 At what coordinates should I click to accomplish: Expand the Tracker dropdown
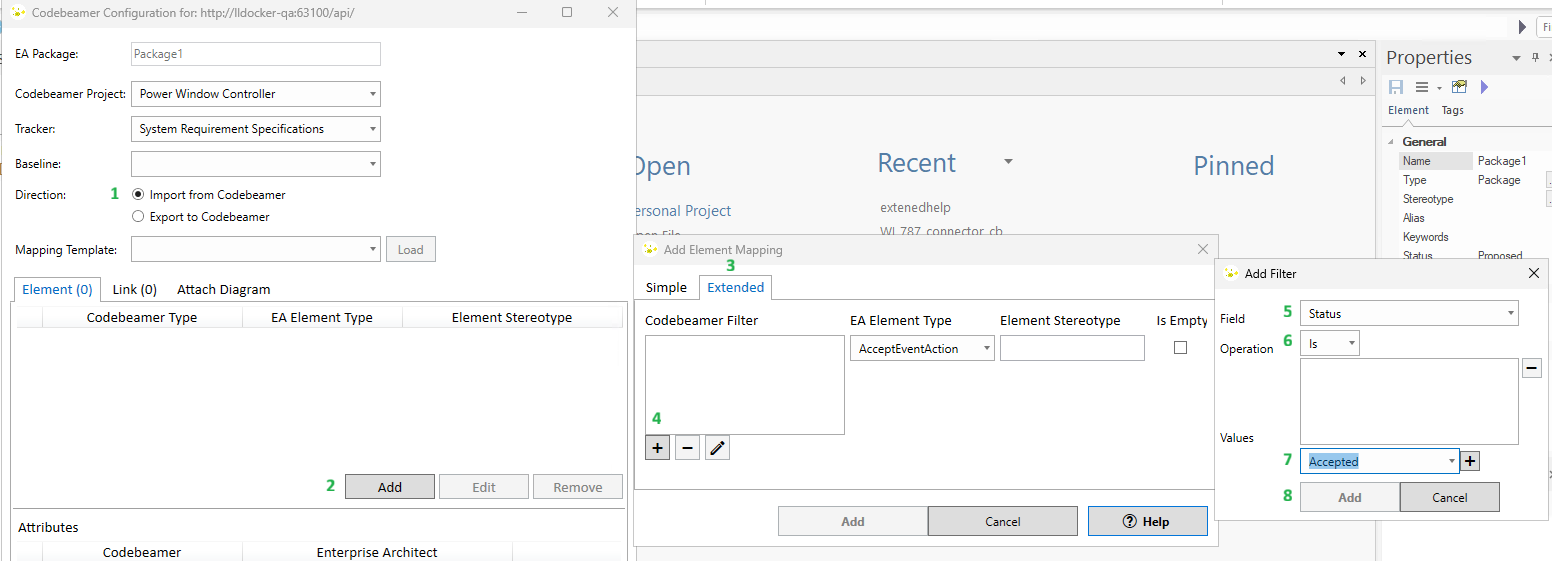256,129
